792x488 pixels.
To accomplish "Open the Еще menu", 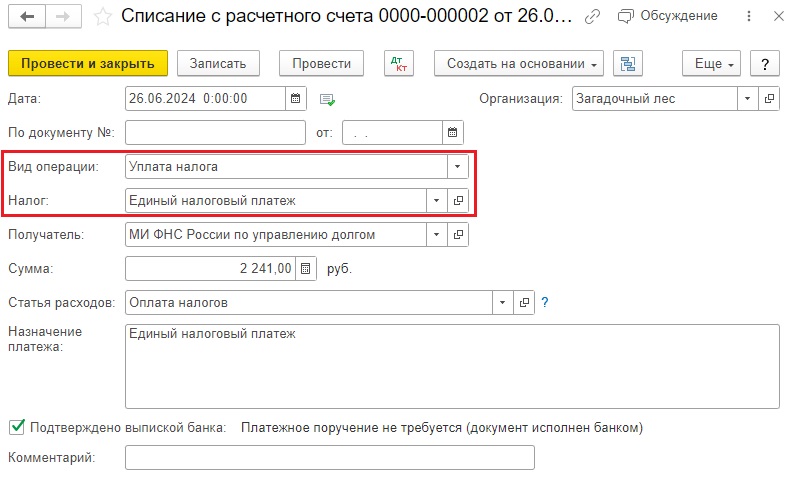I will pyautogui.click(x=711, y=64).
